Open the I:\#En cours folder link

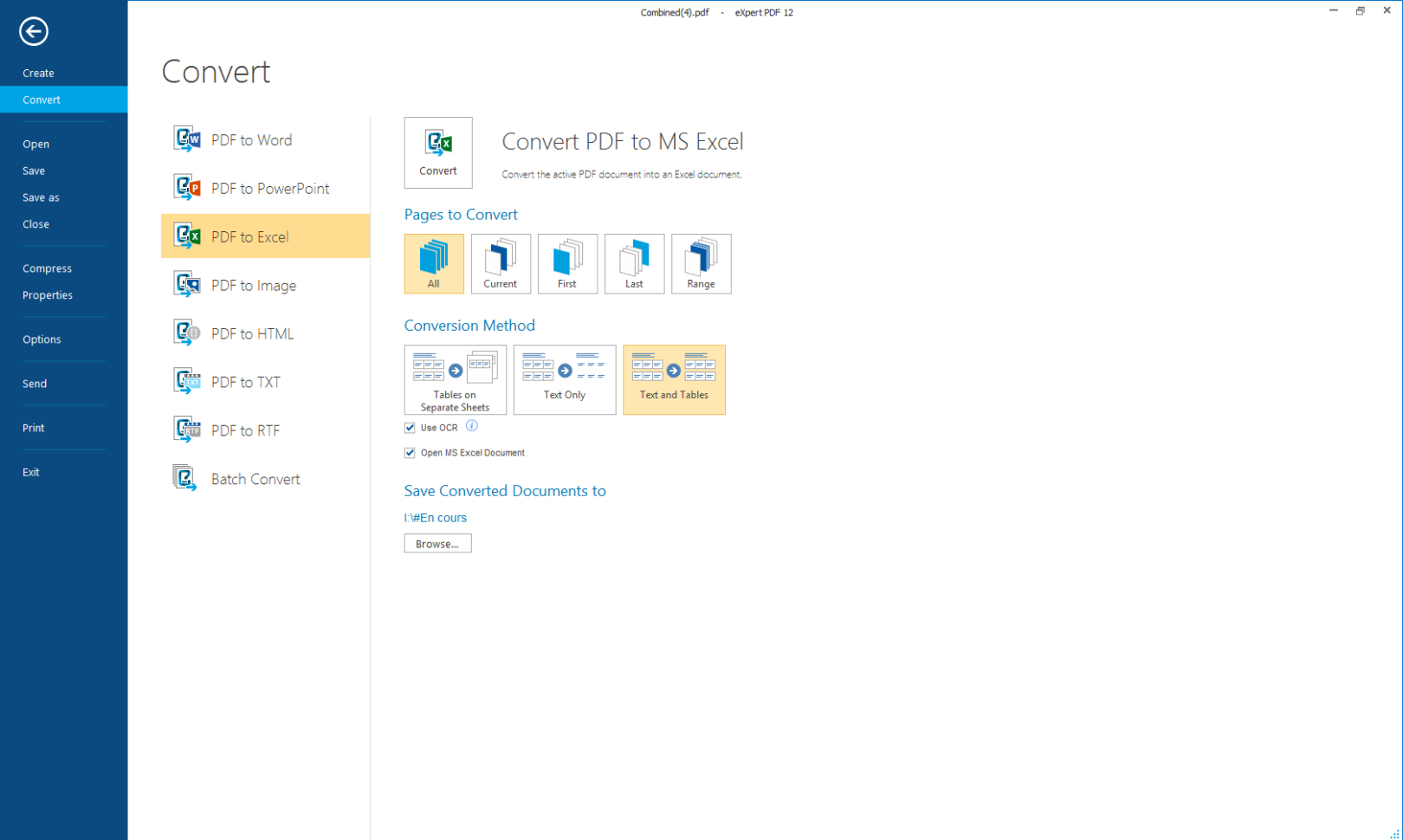435,517
